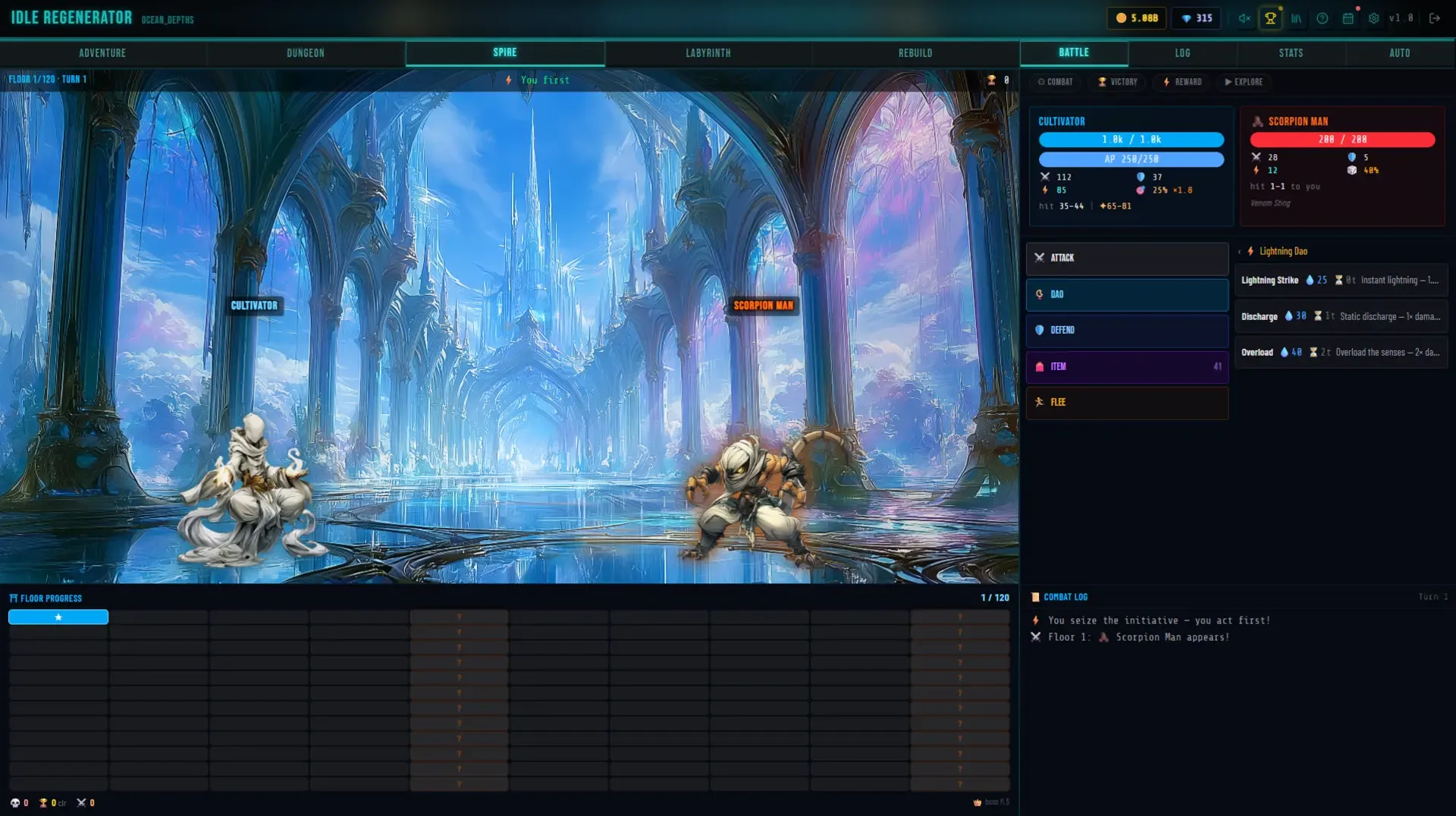Open the Stats panel tab

[x=1291, y=53]
